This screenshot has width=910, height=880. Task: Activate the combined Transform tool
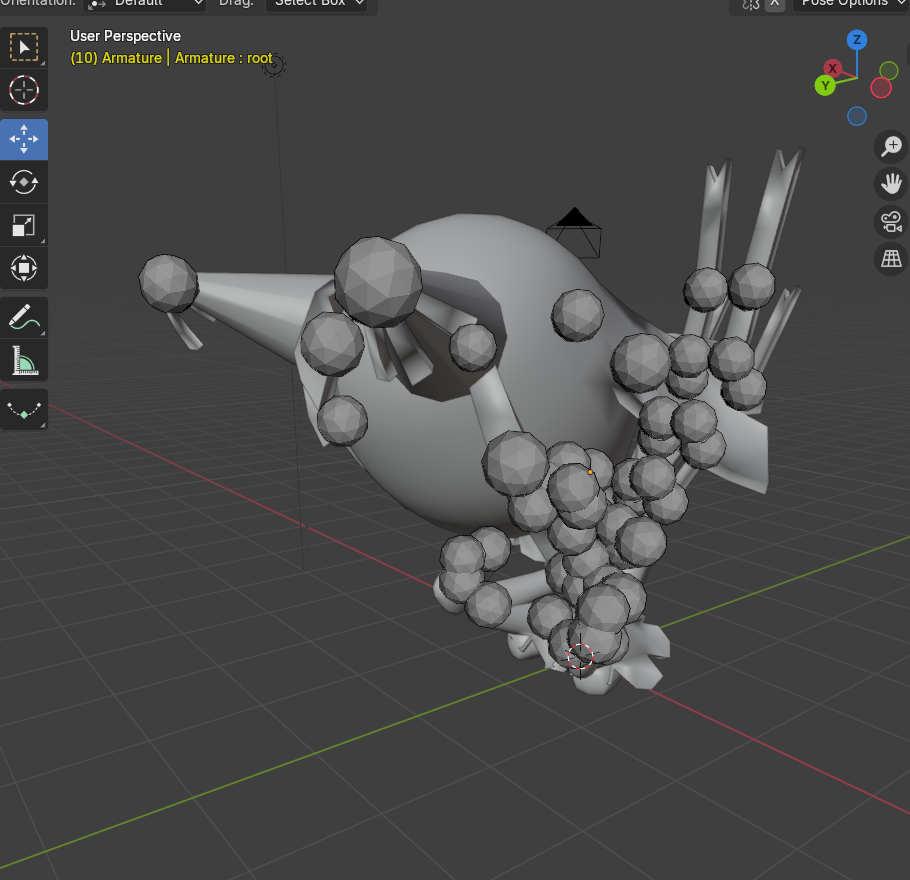click(24, 268)
